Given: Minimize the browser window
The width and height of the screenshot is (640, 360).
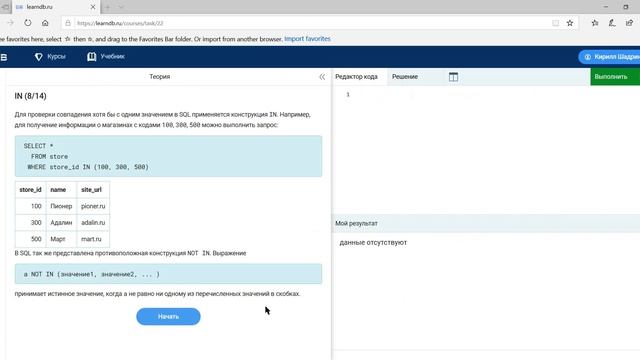Looking at the screenshot, I should tap(606, 7).
